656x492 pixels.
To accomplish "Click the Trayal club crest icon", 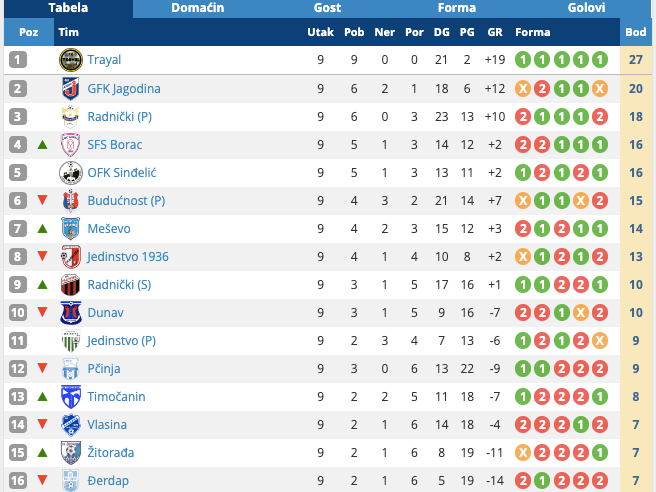I will 70,60.
